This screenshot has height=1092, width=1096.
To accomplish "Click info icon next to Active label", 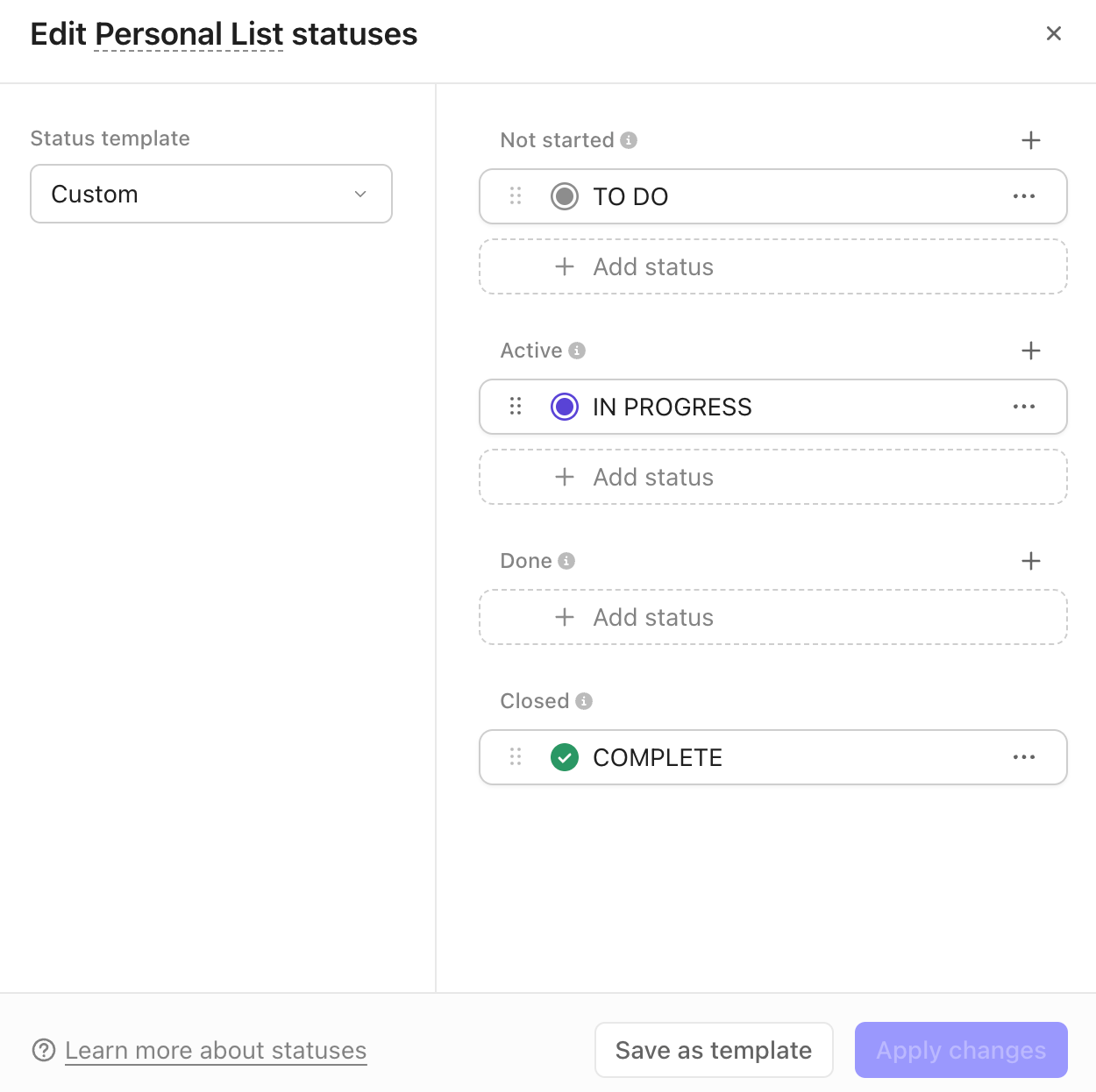I will pos(577,350).
